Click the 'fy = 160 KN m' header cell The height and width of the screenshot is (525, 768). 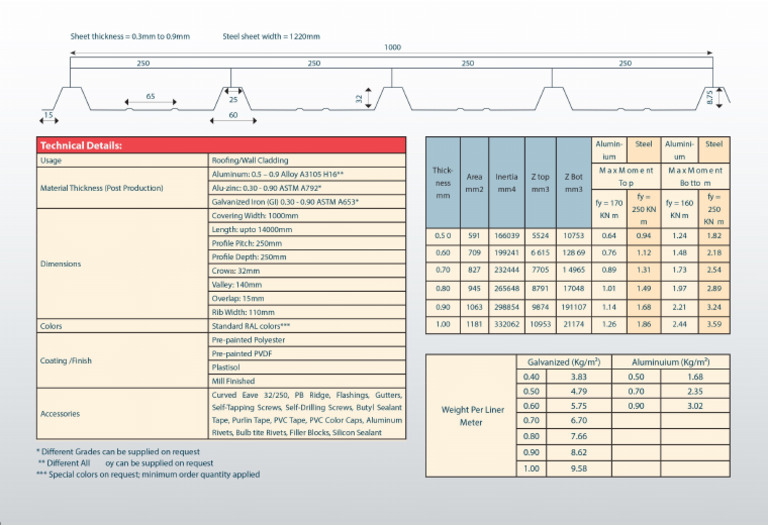click(x=679, y=209)
